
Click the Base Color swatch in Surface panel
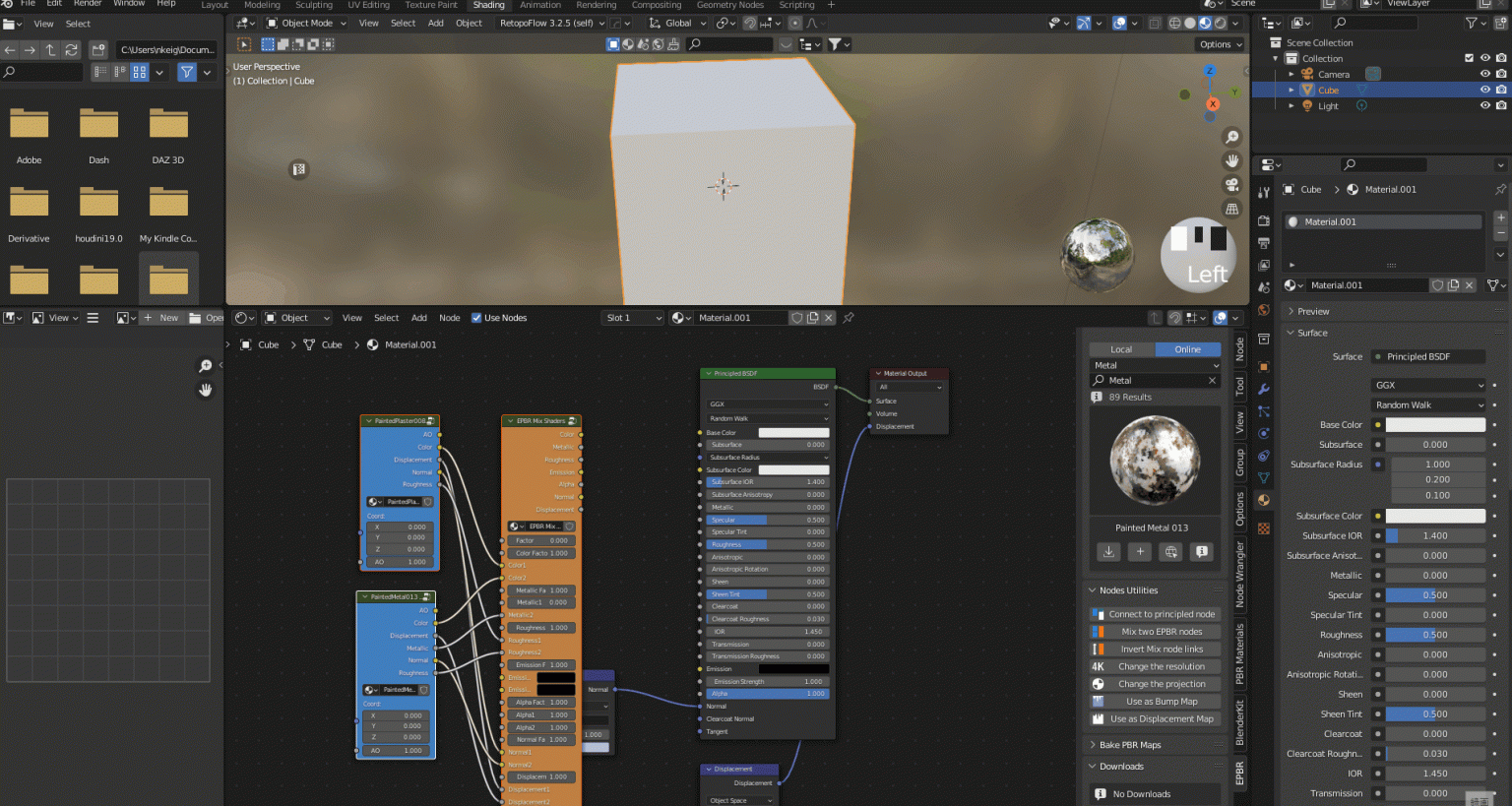pyautogui.click(x=1435, y=424)
